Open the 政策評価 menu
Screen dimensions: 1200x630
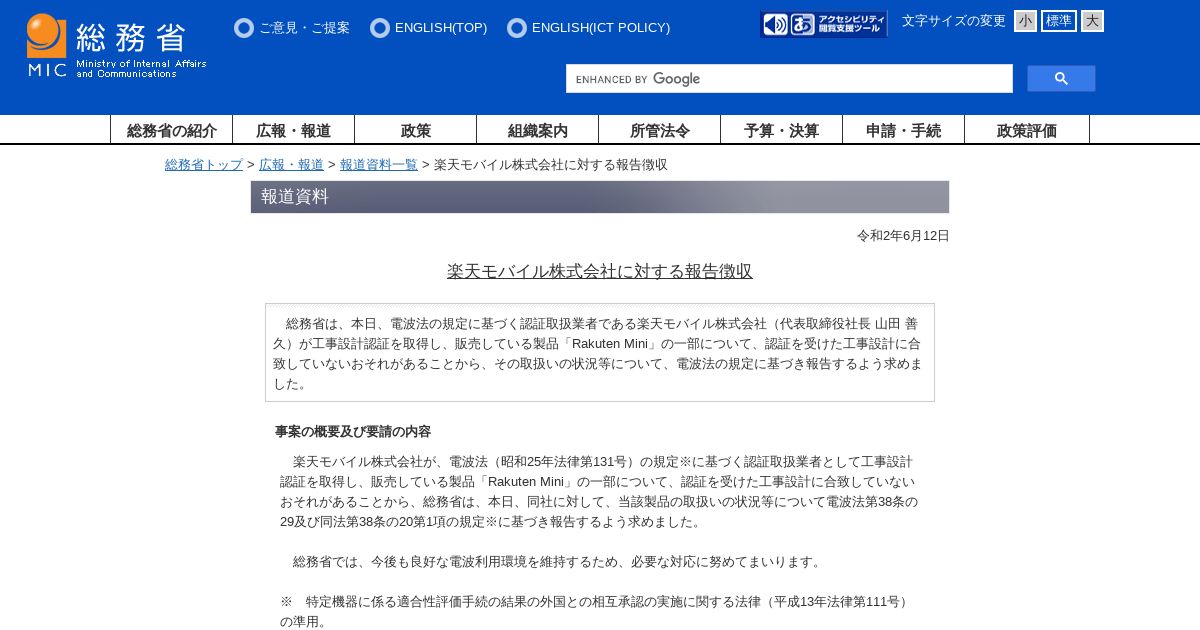[1027, 130]
